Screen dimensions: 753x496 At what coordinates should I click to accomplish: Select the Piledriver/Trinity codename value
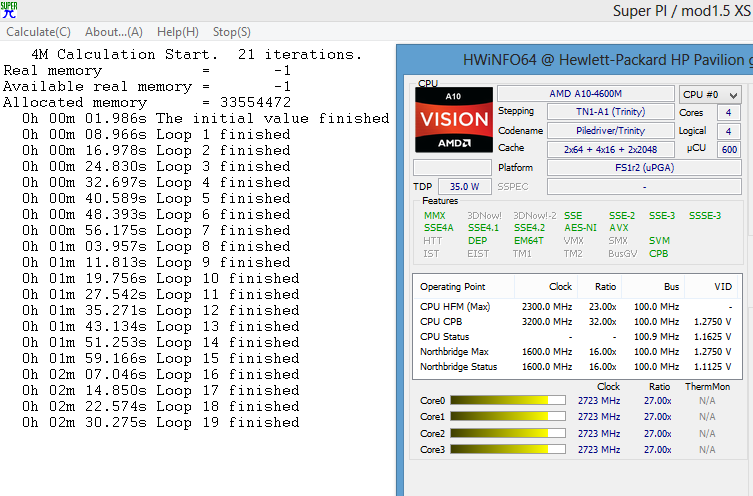[x=610, y=131]
